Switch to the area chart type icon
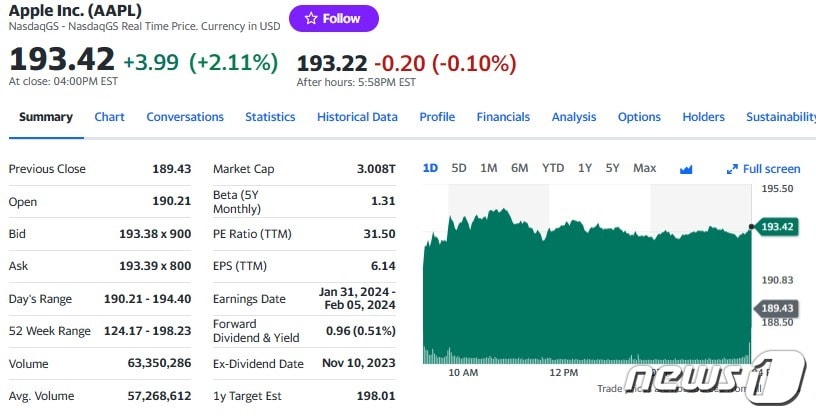816x417 pixels. [686, 169]
